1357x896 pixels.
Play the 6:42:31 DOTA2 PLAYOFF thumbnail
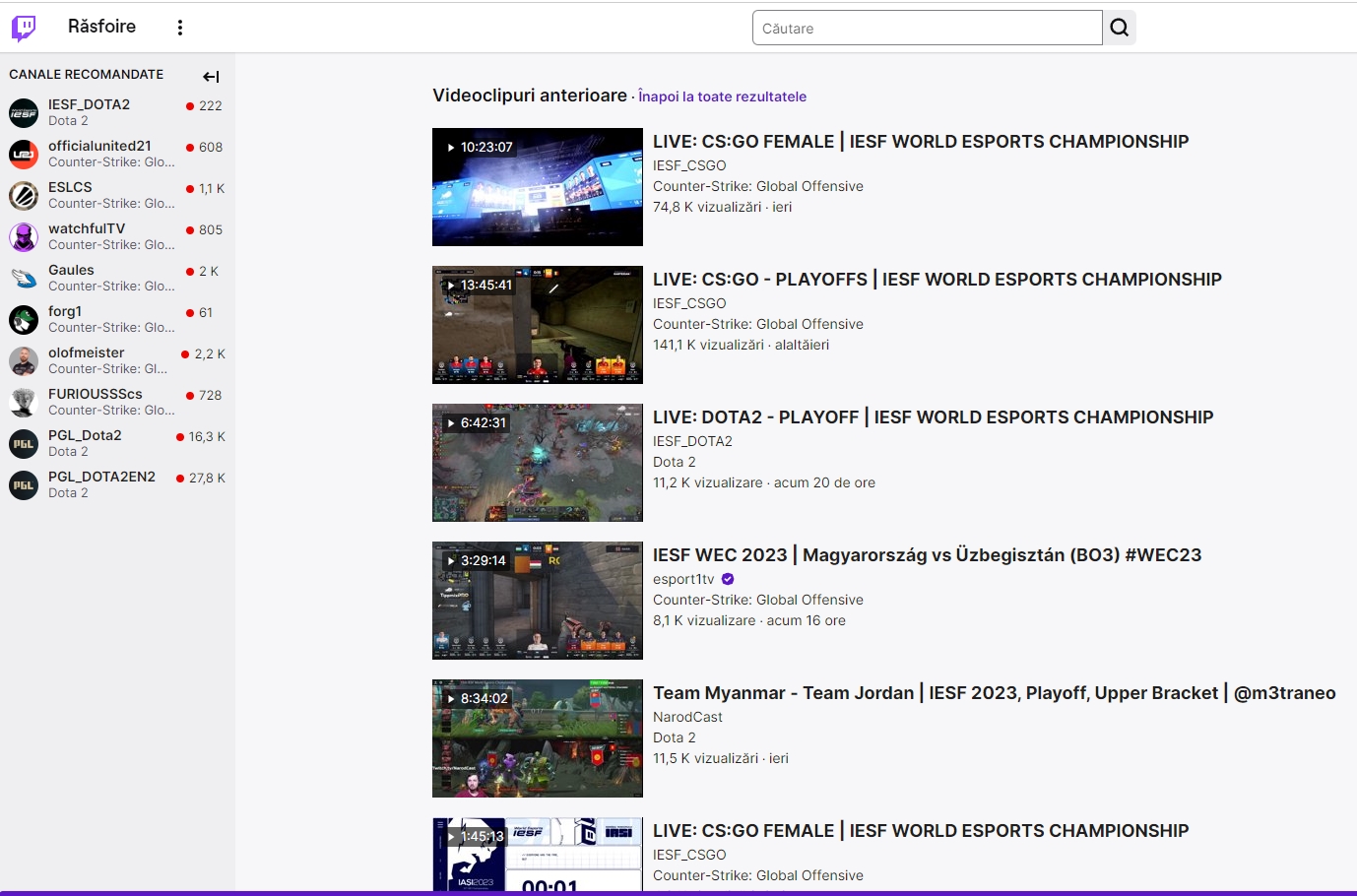coord(538,463)
